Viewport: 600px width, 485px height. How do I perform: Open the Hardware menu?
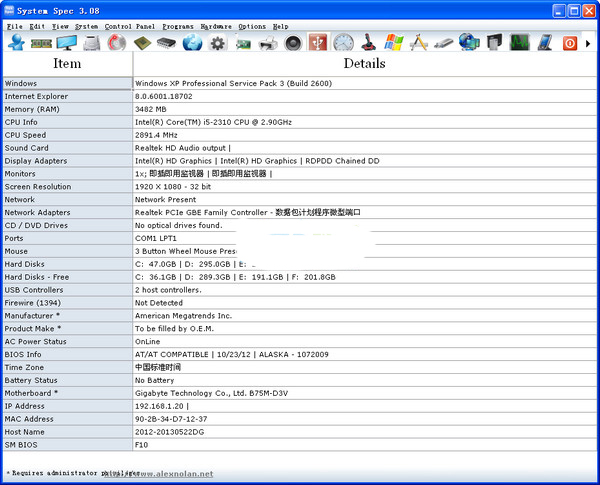[216, 26]
